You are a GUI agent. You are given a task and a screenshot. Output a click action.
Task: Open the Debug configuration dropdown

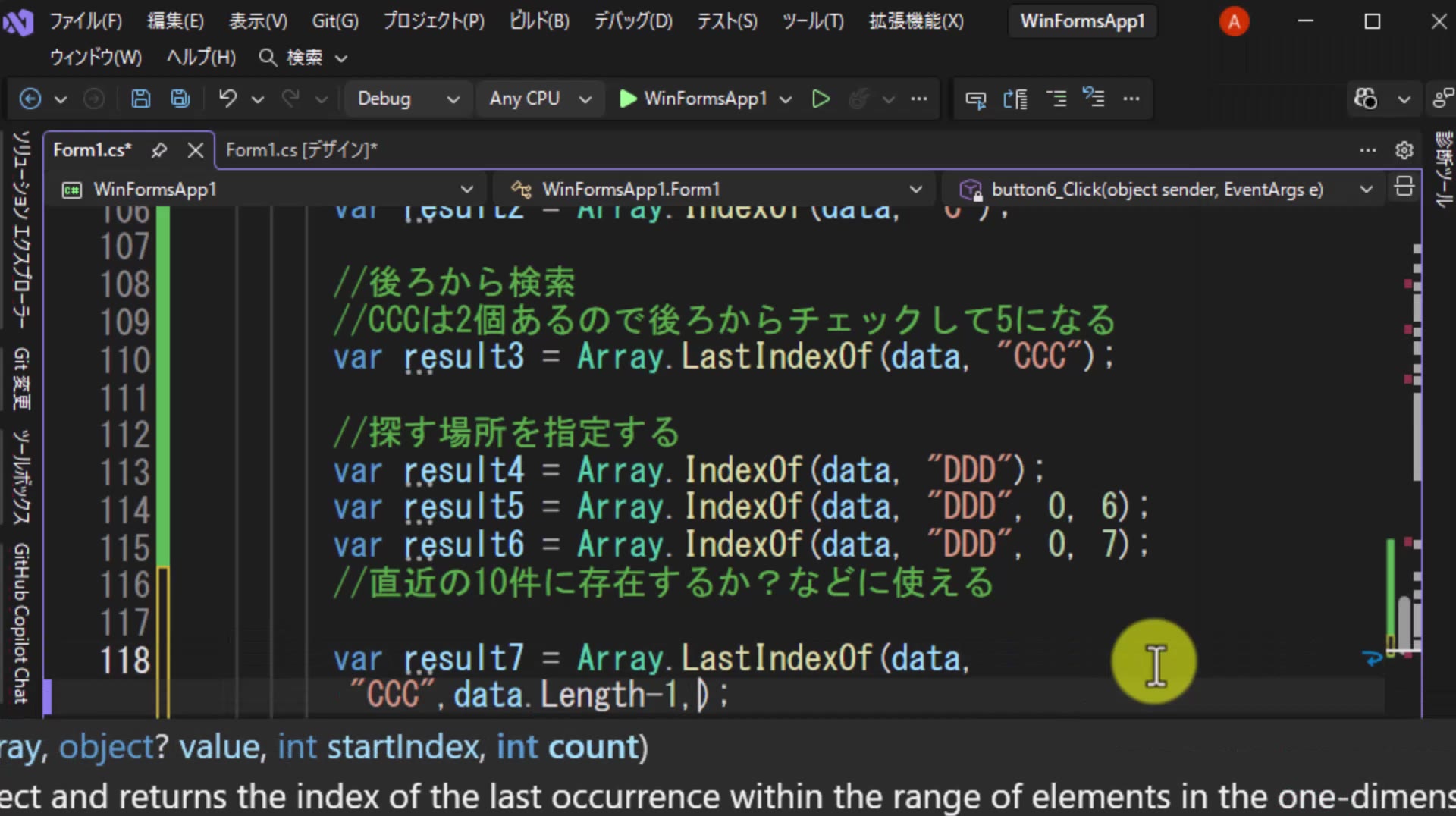point(409,99)
